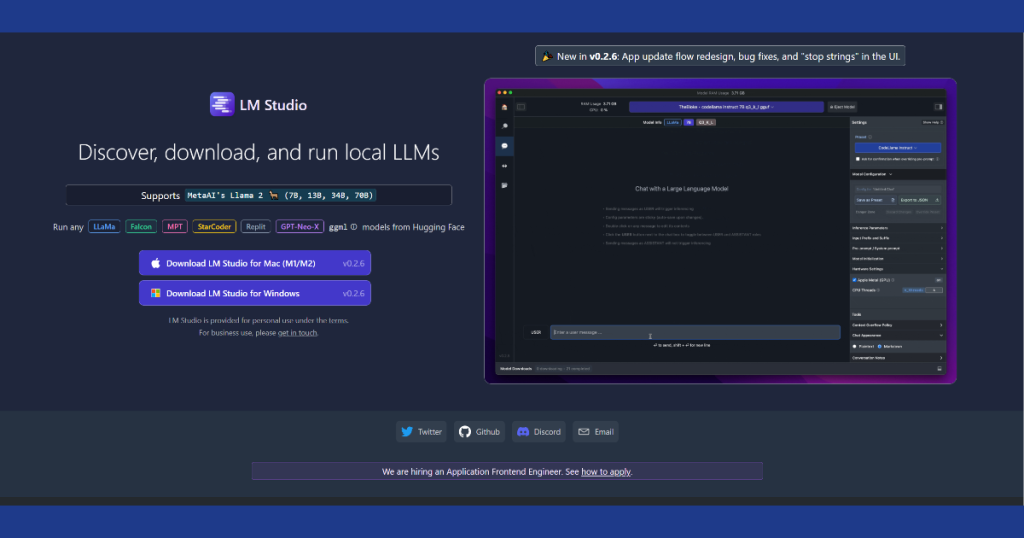
Task: Click Export to JSON in settings panel
Action: point(920,200)
